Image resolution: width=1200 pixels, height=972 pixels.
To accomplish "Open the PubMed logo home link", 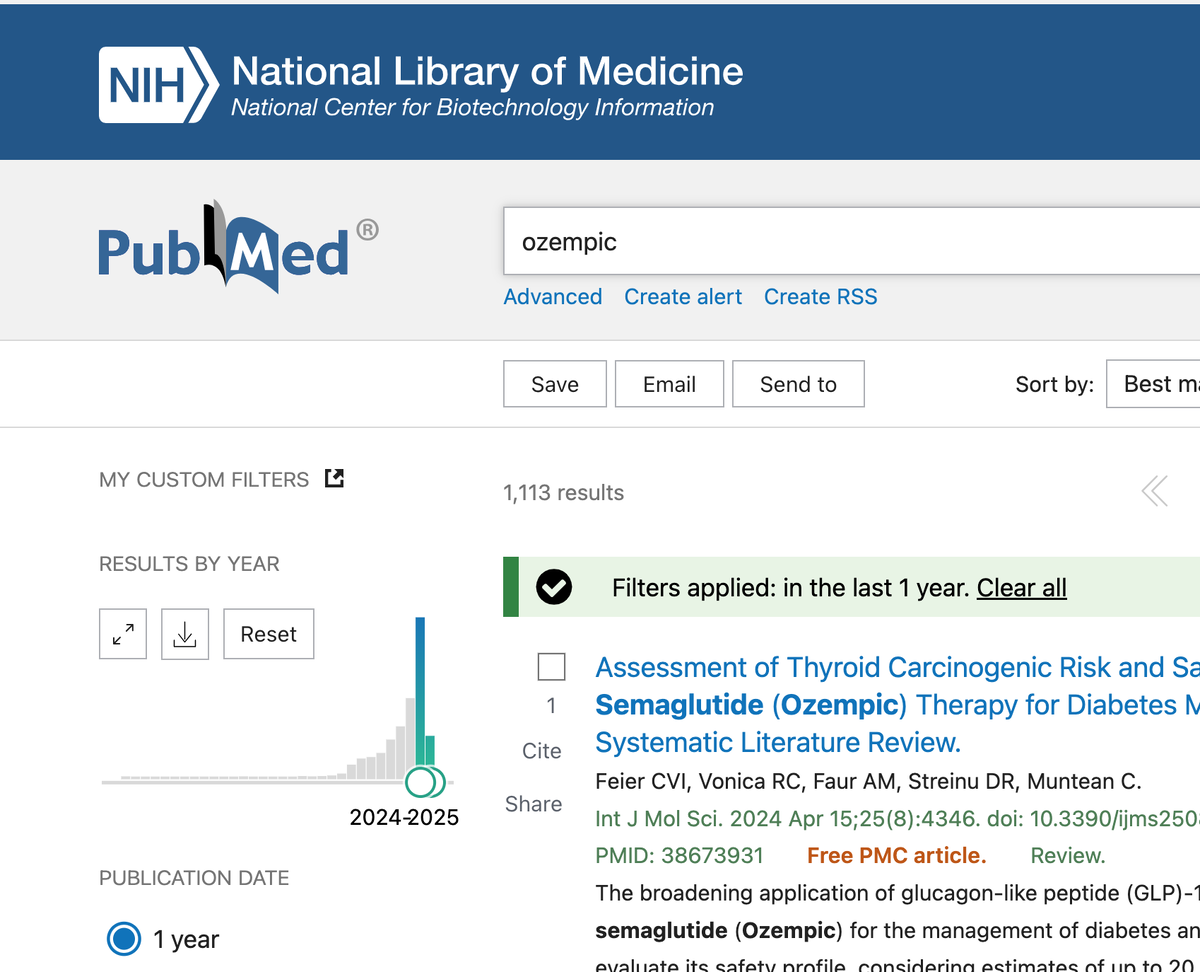I will click(x=238, y=246).
